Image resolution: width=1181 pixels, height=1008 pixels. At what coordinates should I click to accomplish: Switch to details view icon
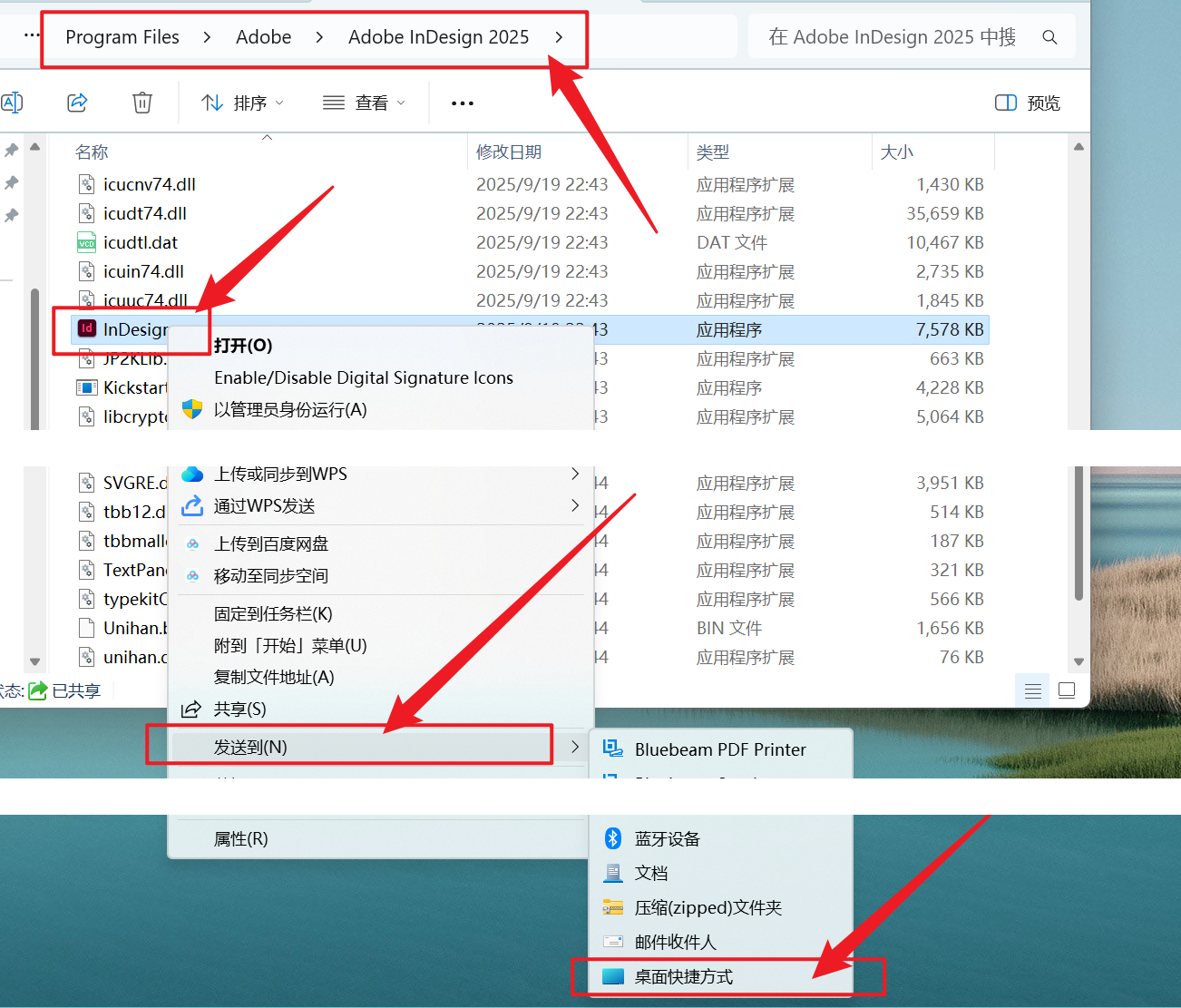pos(1032,690)
